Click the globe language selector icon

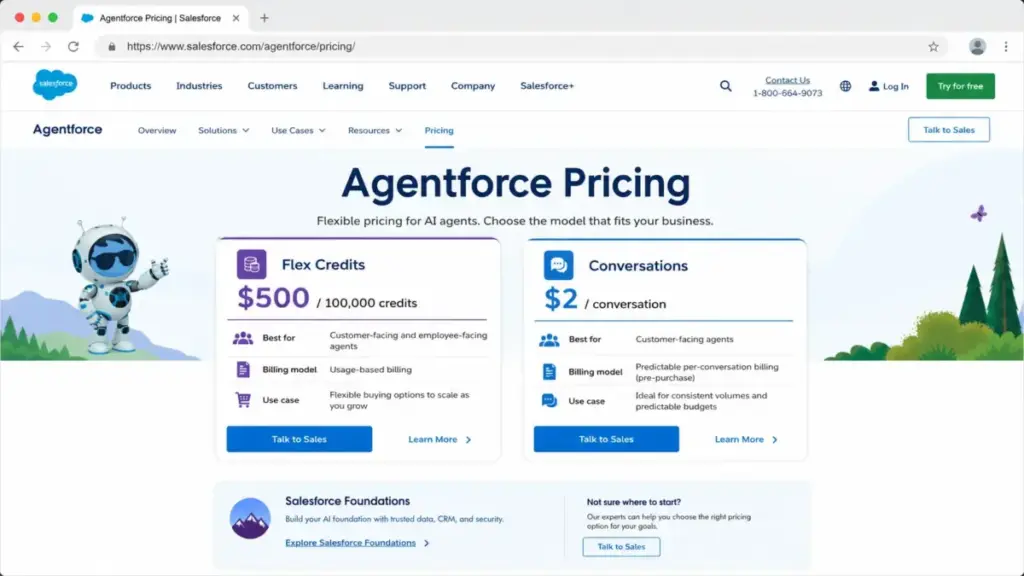click(x=845, y=86)
